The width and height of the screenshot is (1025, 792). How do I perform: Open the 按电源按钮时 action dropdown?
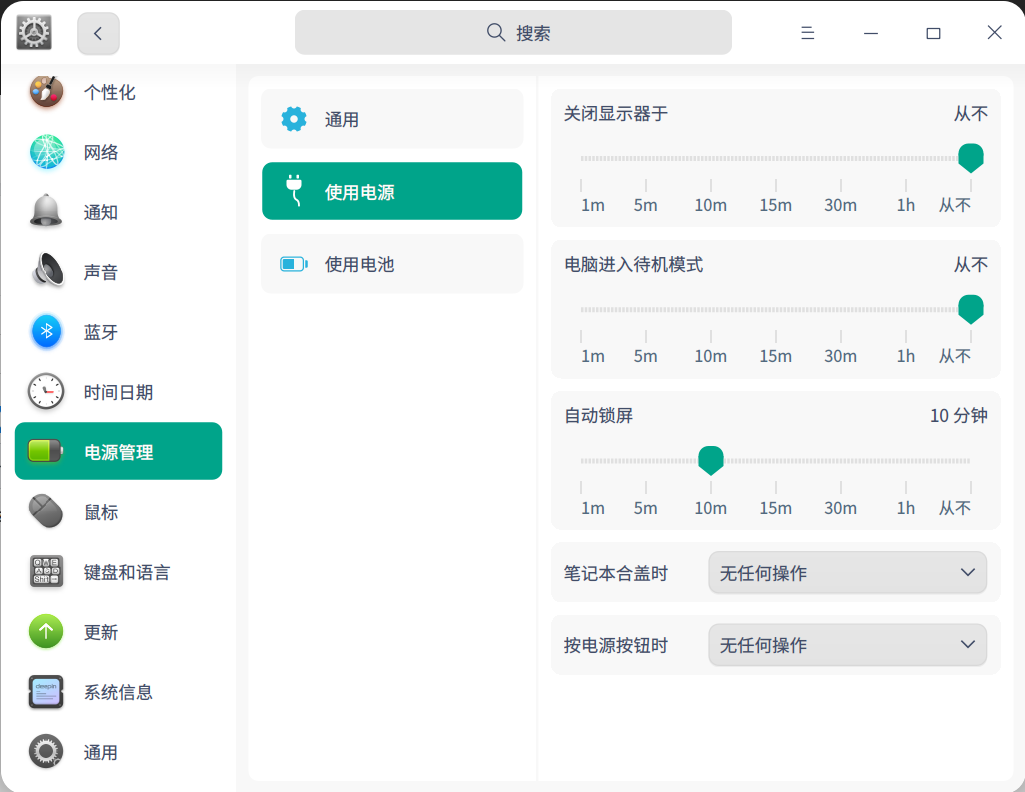point(846,645)
